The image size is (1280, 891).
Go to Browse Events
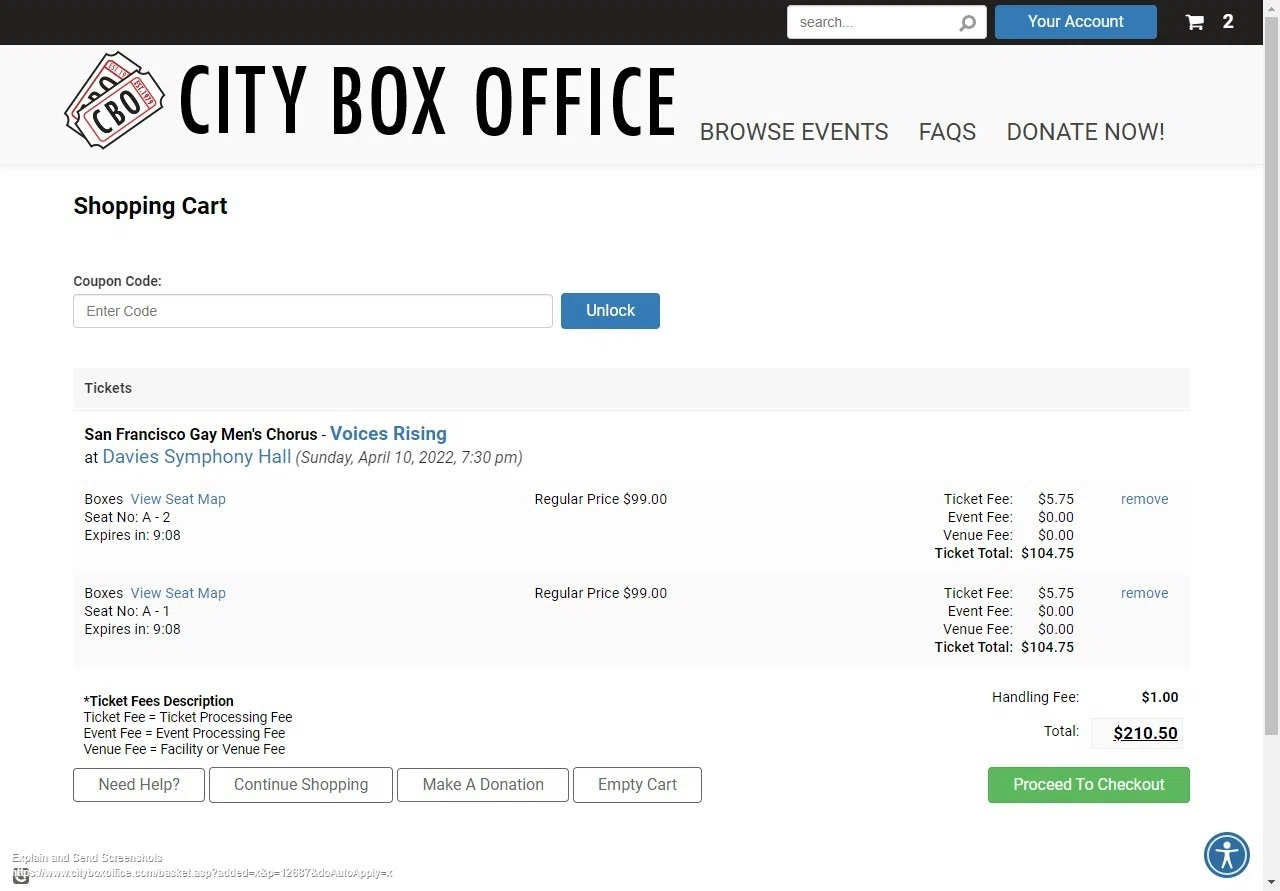[x=794, y=132]
